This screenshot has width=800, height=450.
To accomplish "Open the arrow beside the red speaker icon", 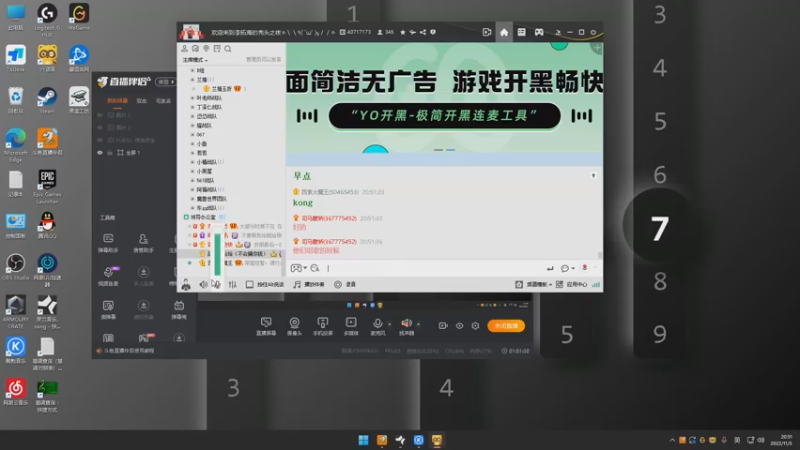I will 418,323.
